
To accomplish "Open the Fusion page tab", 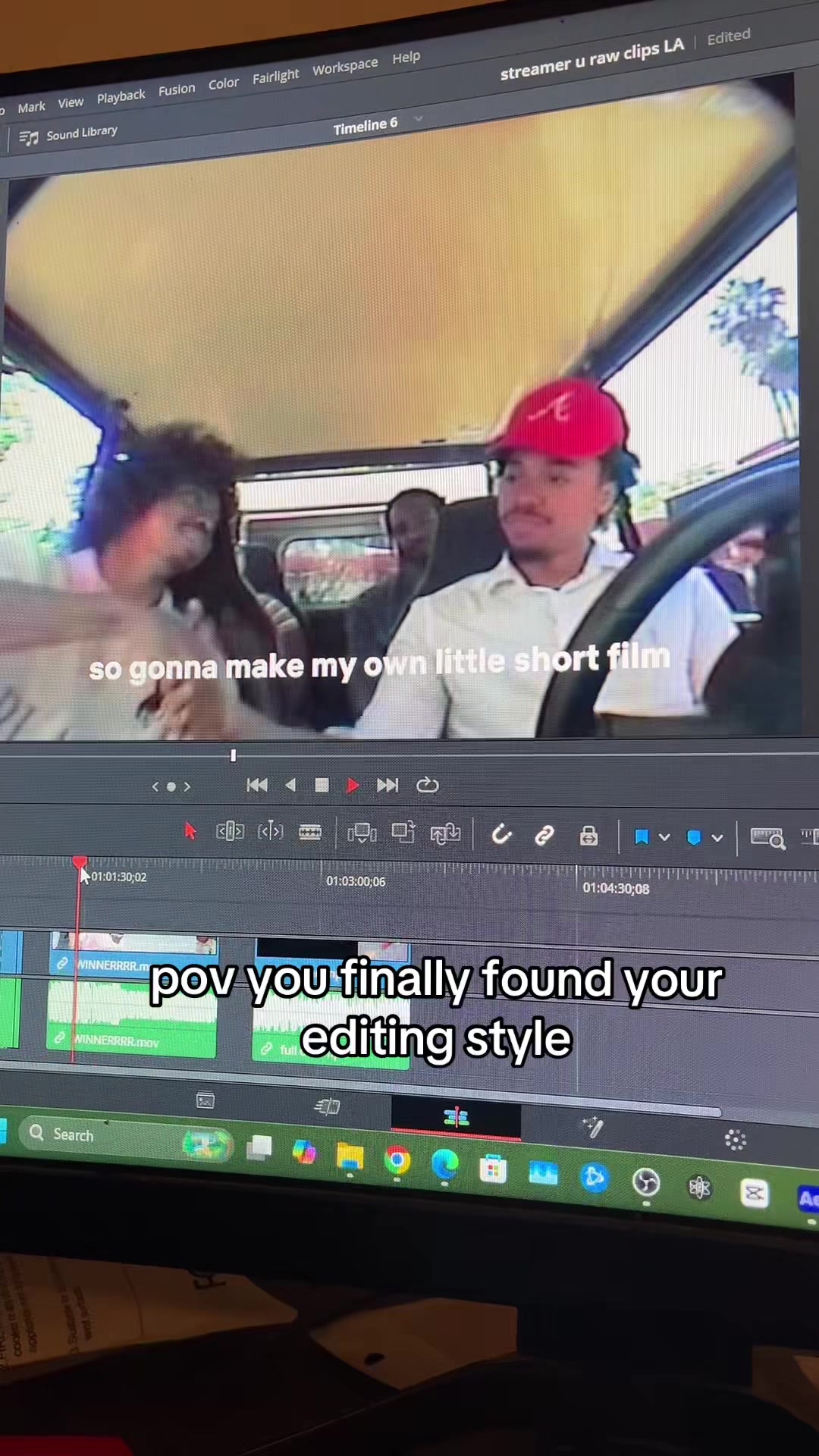I will coord(592,1128).
